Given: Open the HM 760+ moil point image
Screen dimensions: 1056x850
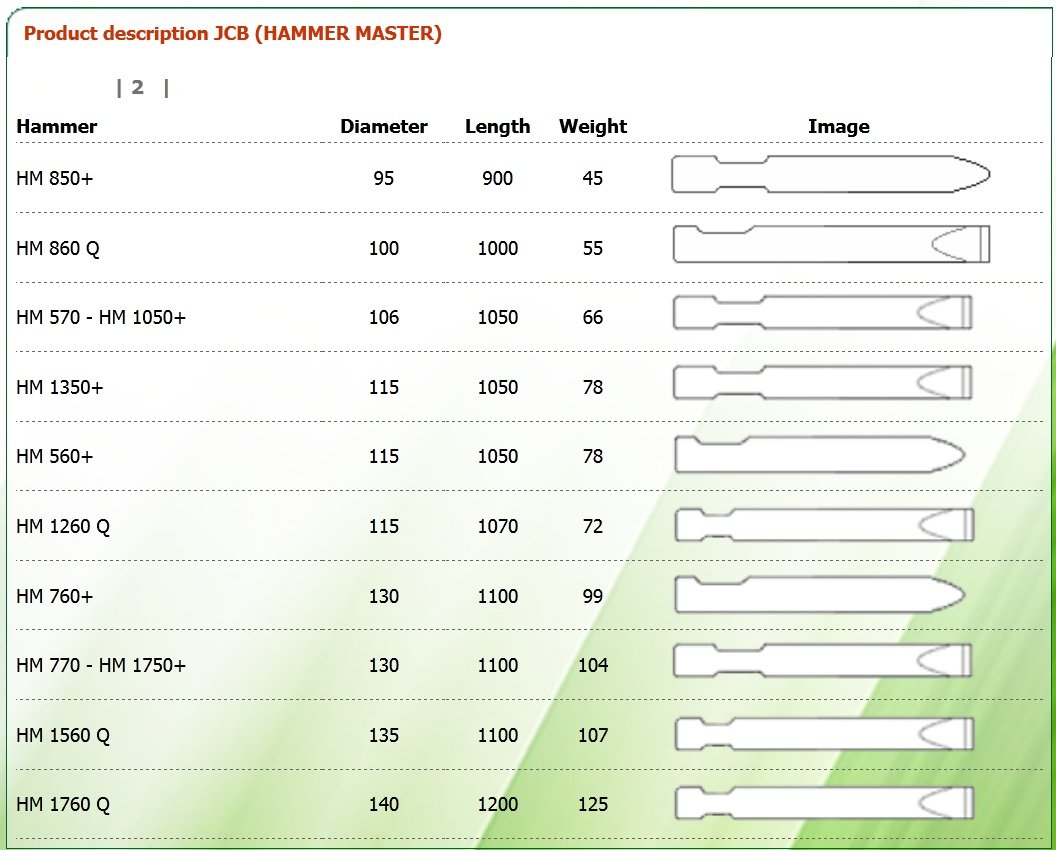Looking at the screenshot, I should point(820,594).
